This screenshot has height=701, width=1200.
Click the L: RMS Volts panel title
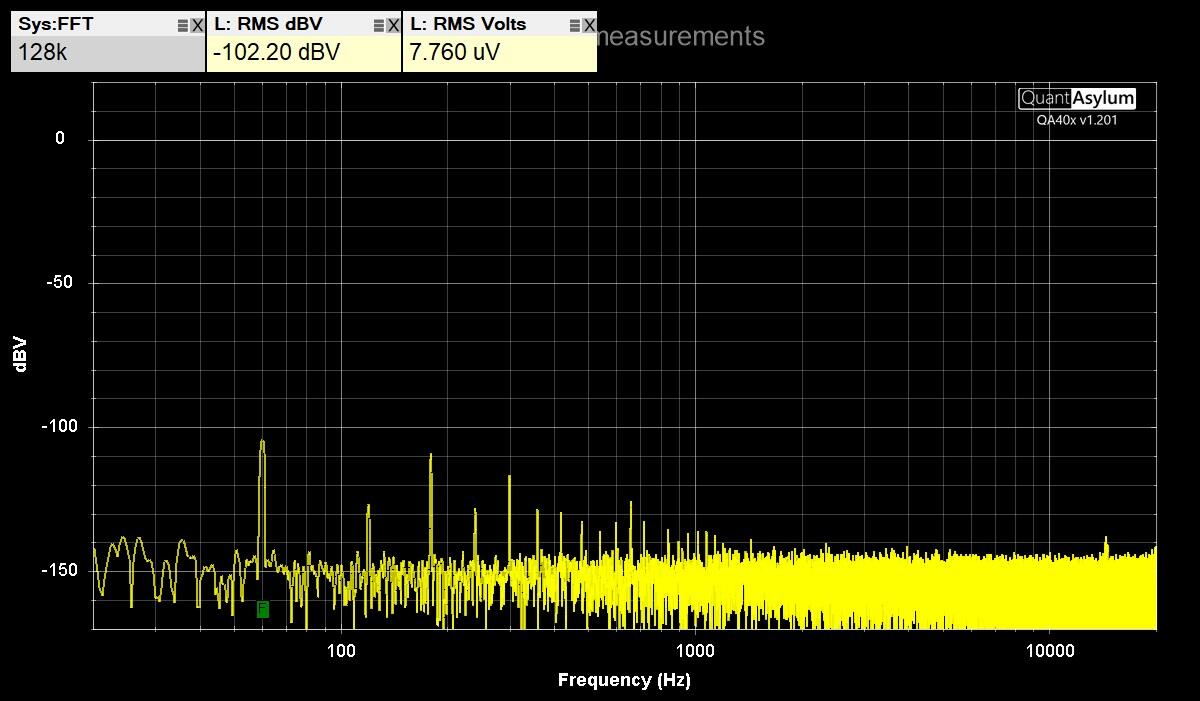pyautogui.click(x=468, y=24)
